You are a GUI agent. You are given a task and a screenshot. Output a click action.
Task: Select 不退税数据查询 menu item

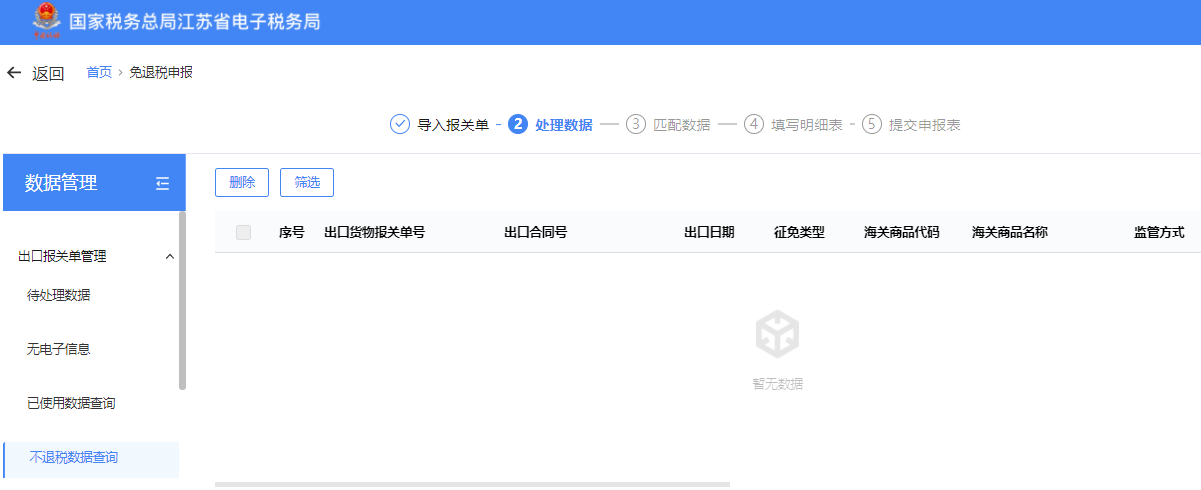click(73, 457)
